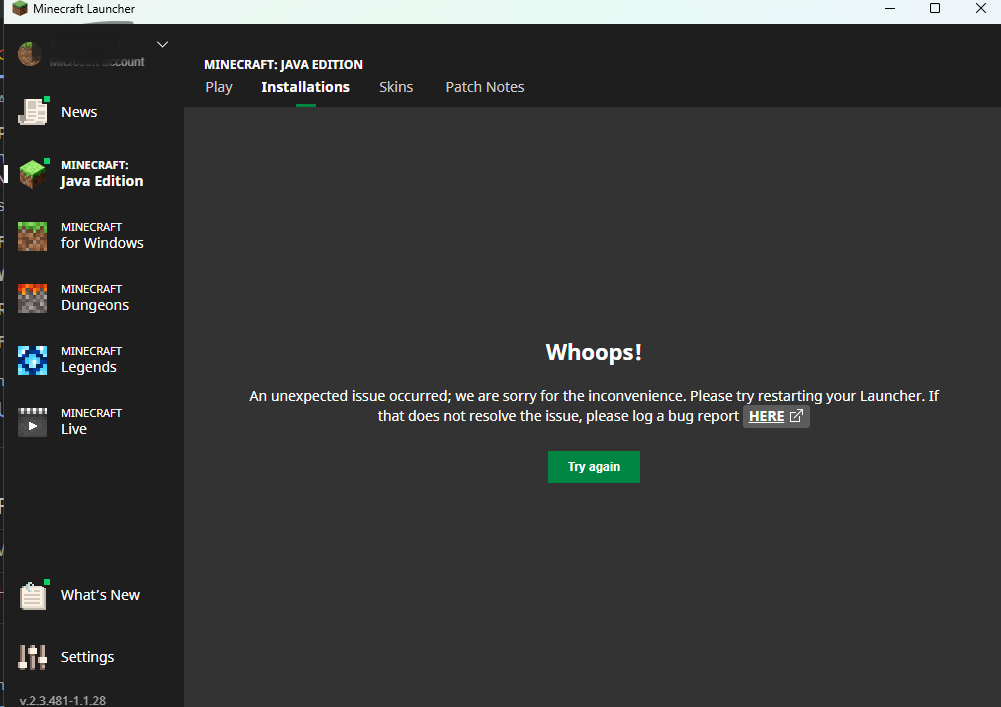Follow the HERE bug report link
Screen dimensions: 1001x707
click(766, 416)
